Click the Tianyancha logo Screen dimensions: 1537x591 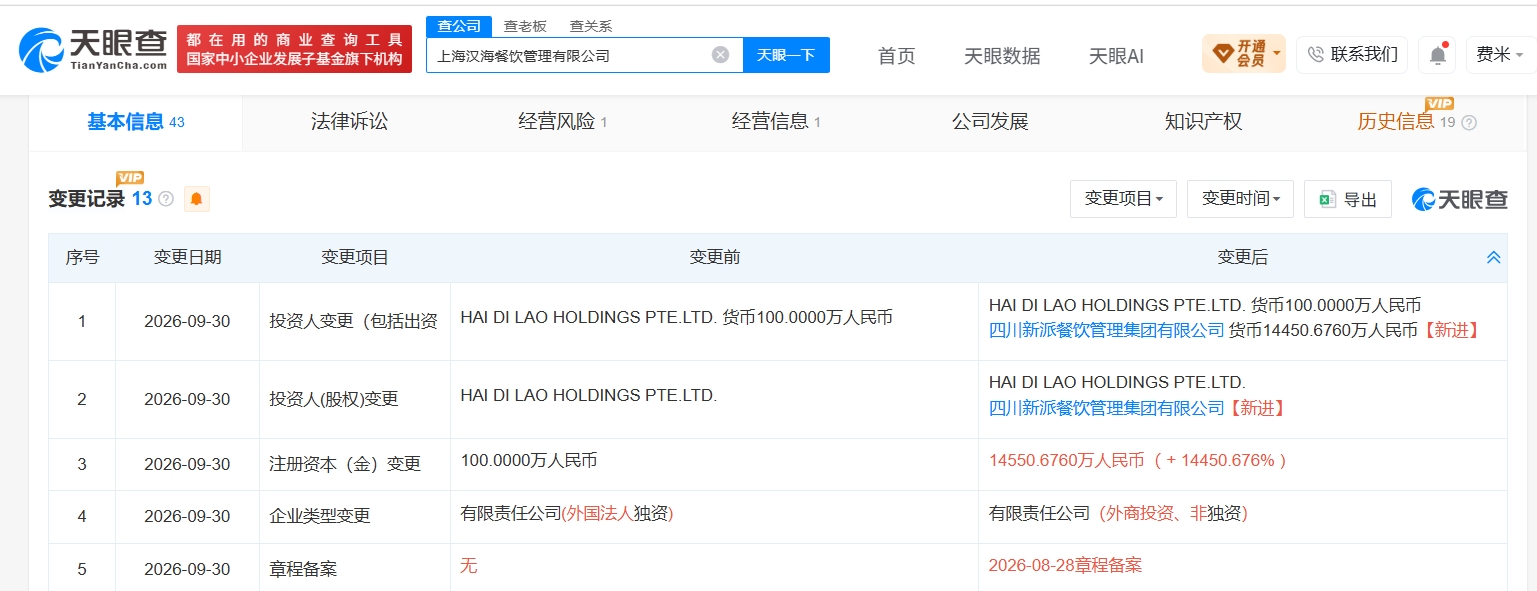[93, 49]
